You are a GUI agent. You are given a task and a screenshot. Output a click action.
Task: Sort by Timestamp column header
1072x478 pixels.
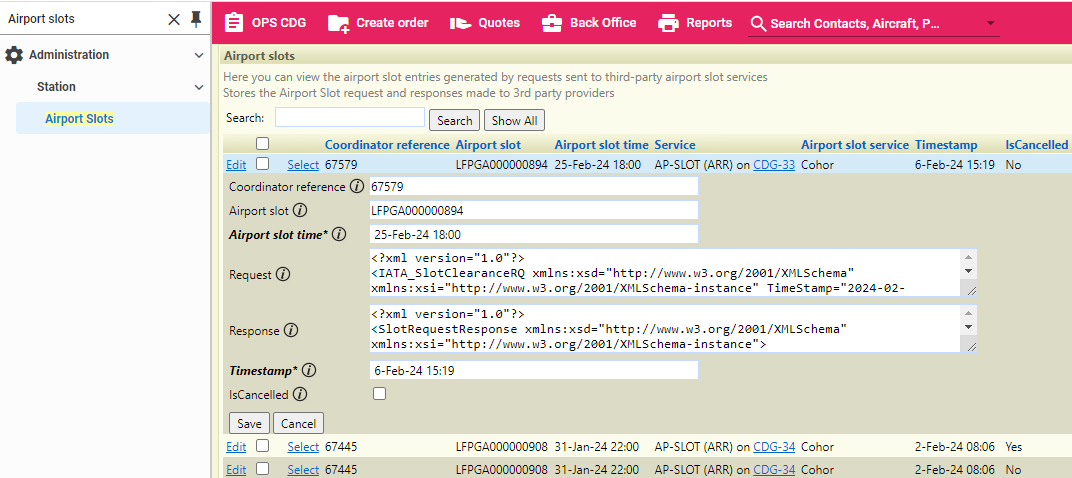(946, 145)
